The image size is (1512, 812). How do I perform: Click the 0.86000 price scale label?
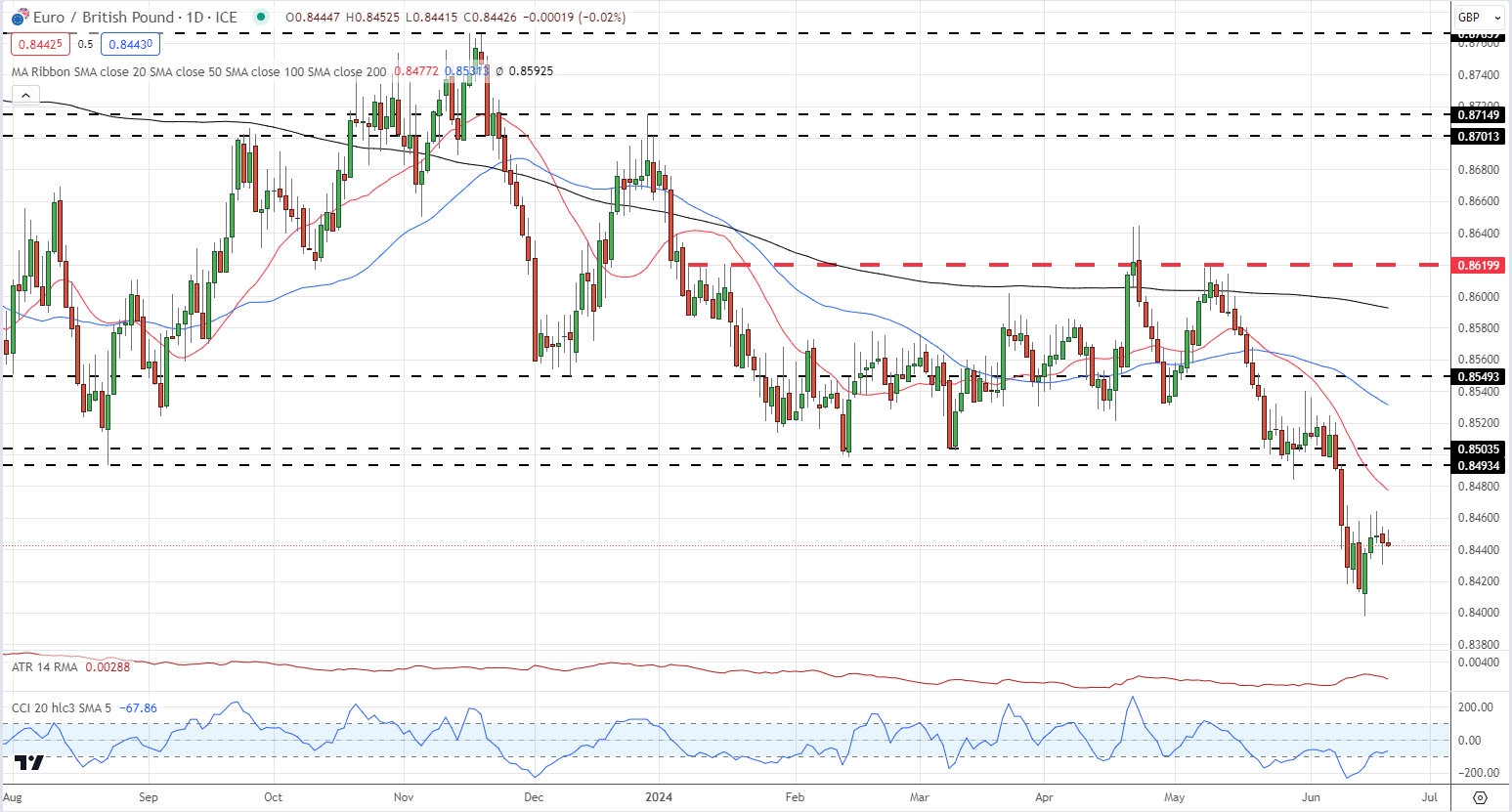tap(1479, 297)
